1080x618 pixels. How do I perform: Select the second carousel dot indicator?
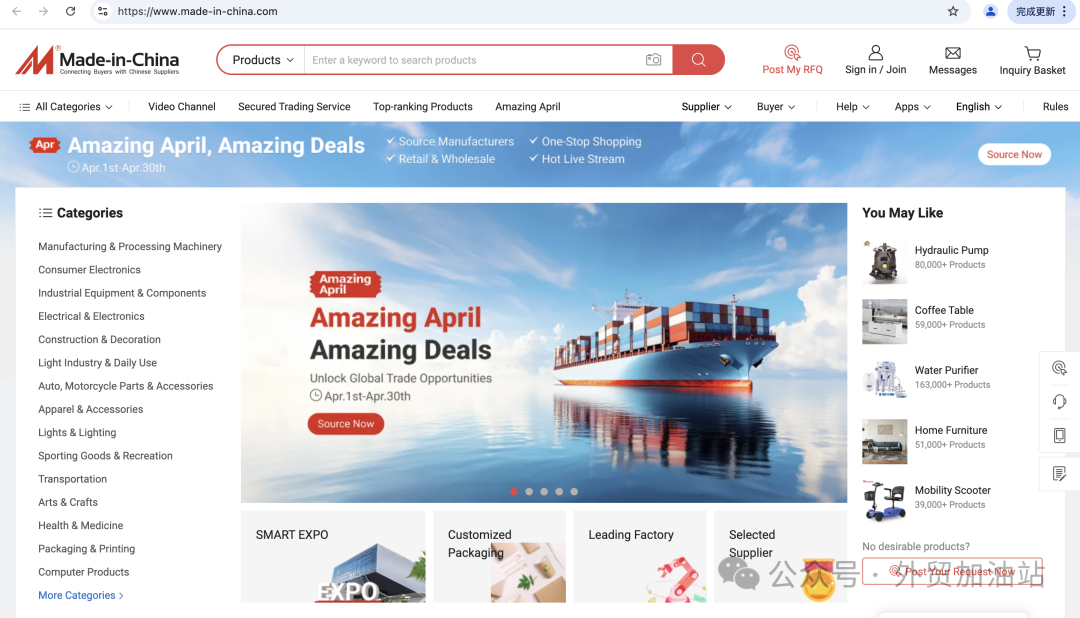coord(529,492)
